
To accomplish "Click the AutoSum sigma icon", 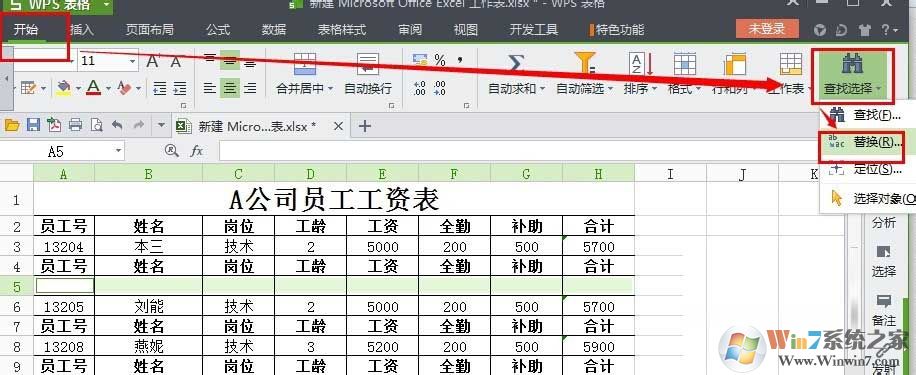I will (x=515, y=63).
